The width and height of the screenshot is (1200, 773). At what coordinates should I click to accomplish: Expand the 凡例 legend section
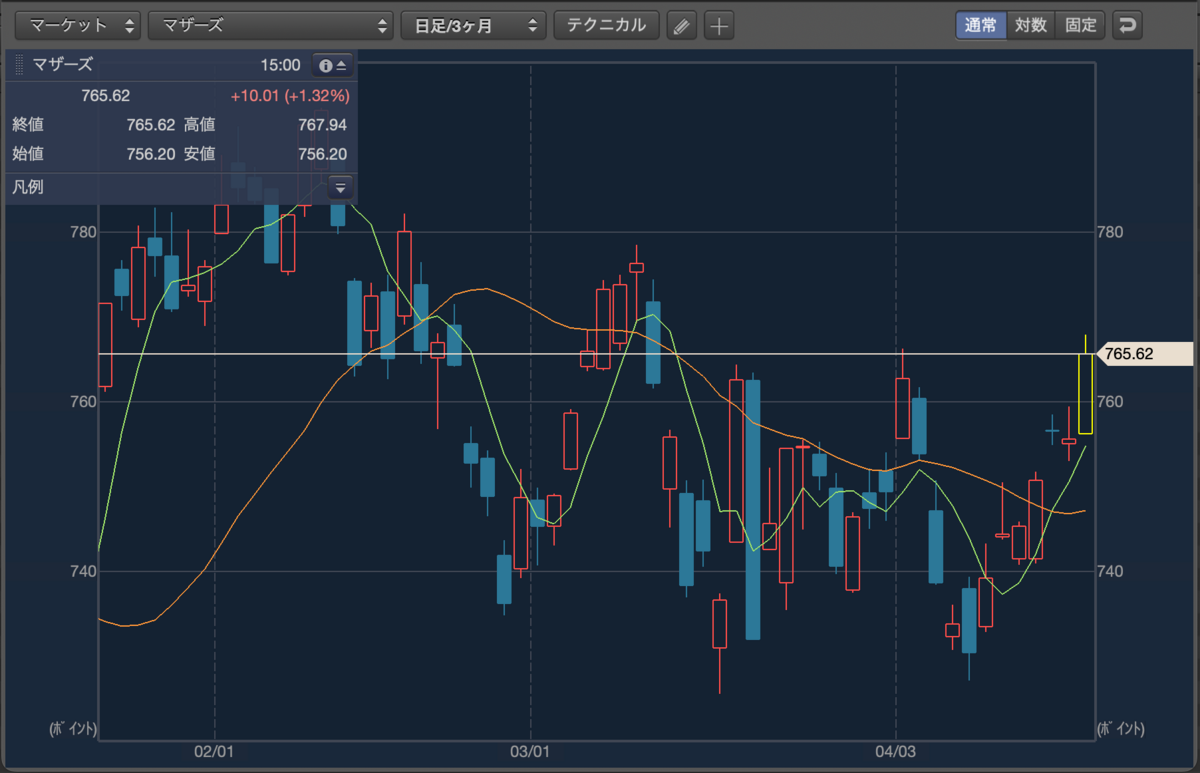point(340,187)
